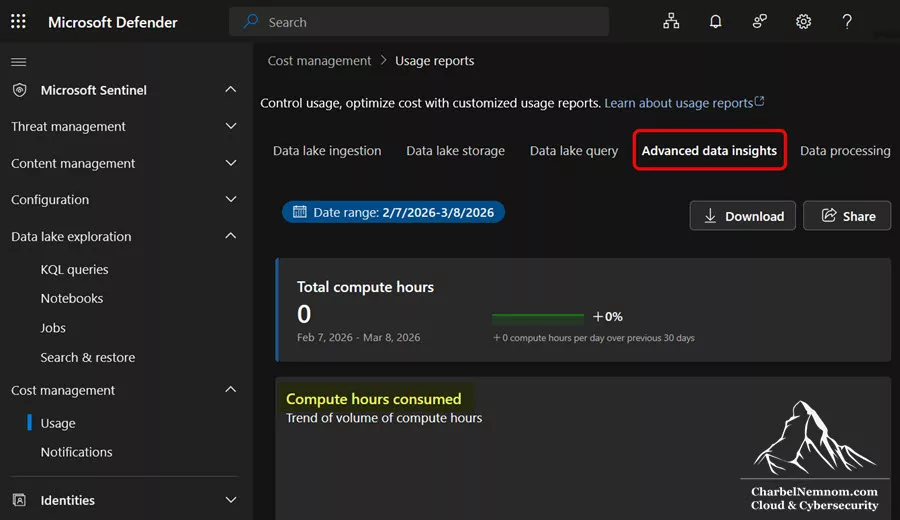Image resolution: width=900 pixels, height=520 pixels.
Task: Click the Share button label
Action: pyautogui.click(x=859, y=216)
